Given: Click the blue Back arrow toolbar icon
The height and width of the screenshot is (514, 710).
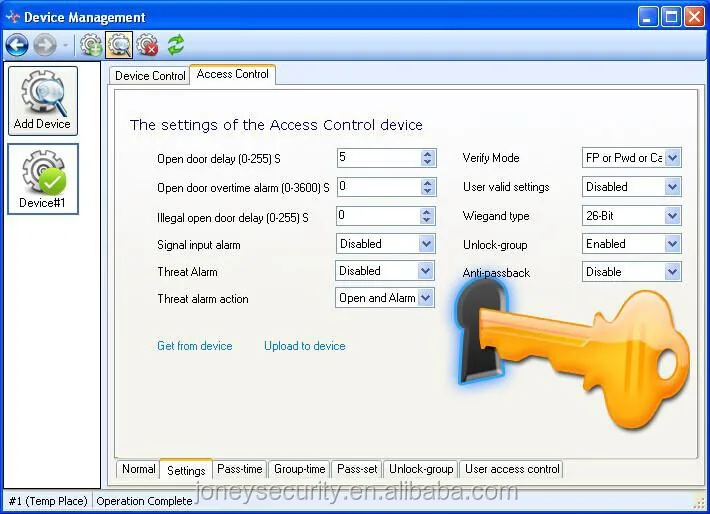Looking at the screenshot, I should tap(17, 45).
